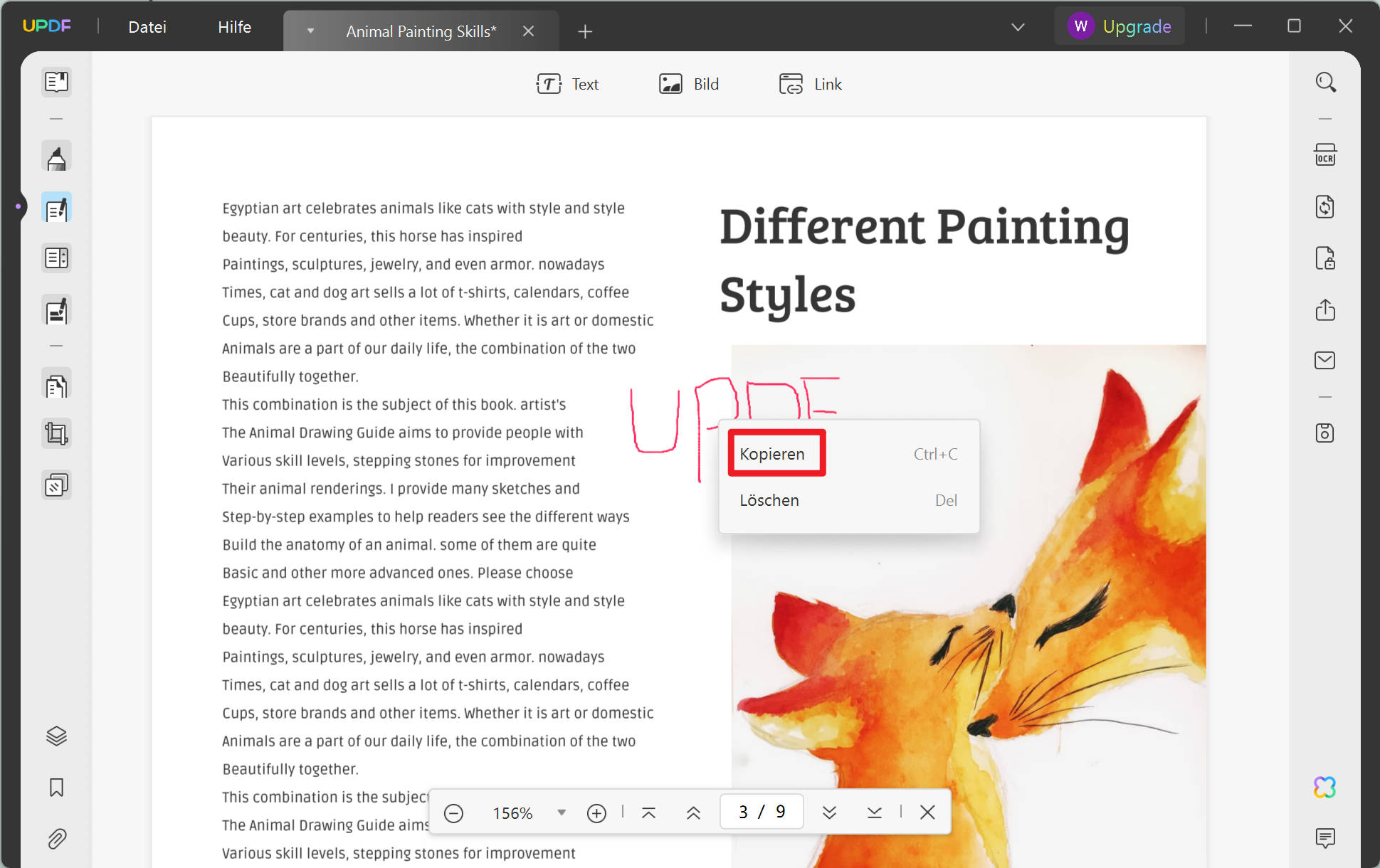Open the UPDF AI assistant icon
This screenshot has height=868, width=1380.
pos(1325,787)
